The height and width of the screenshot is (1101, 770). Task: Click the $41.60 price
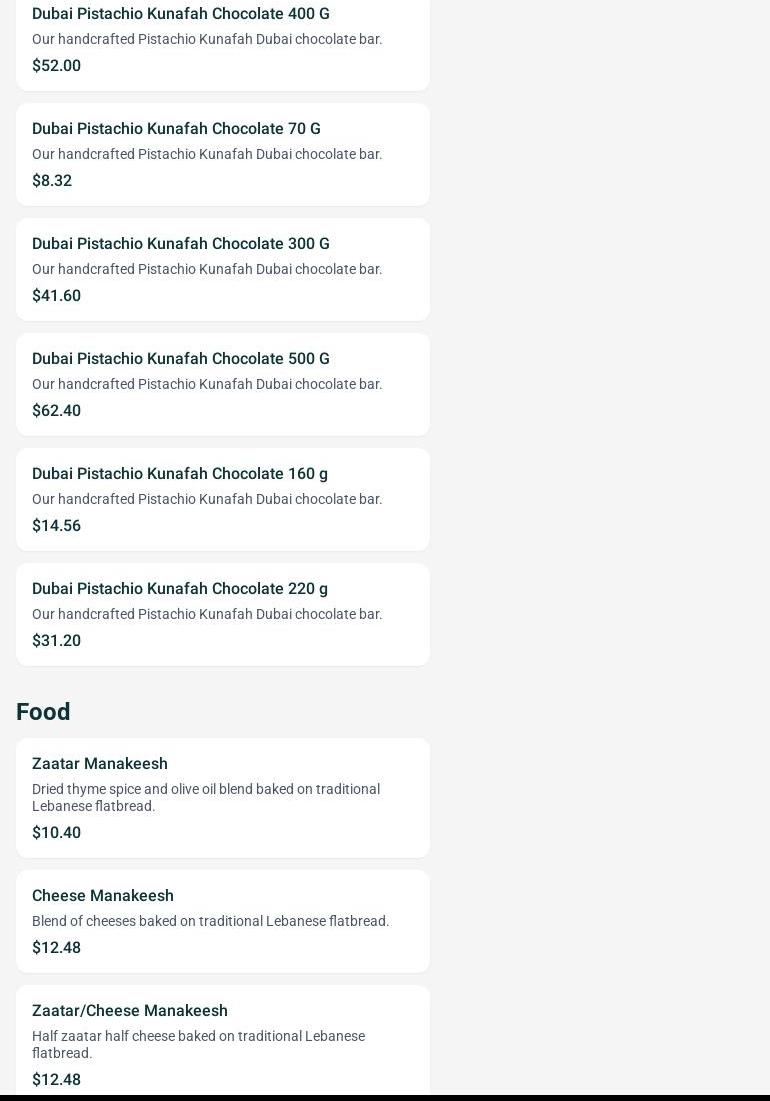[56, 296]
